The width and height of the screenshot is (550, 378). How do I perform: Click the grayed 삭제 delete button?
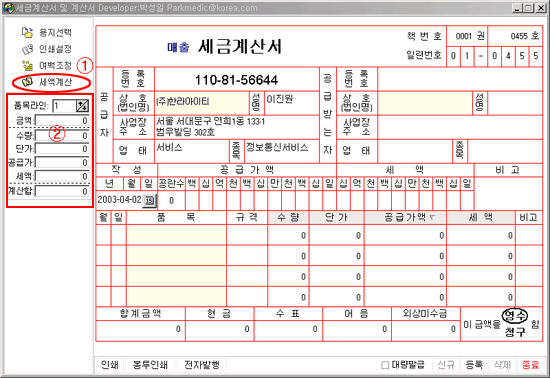(x=502, y=365)
